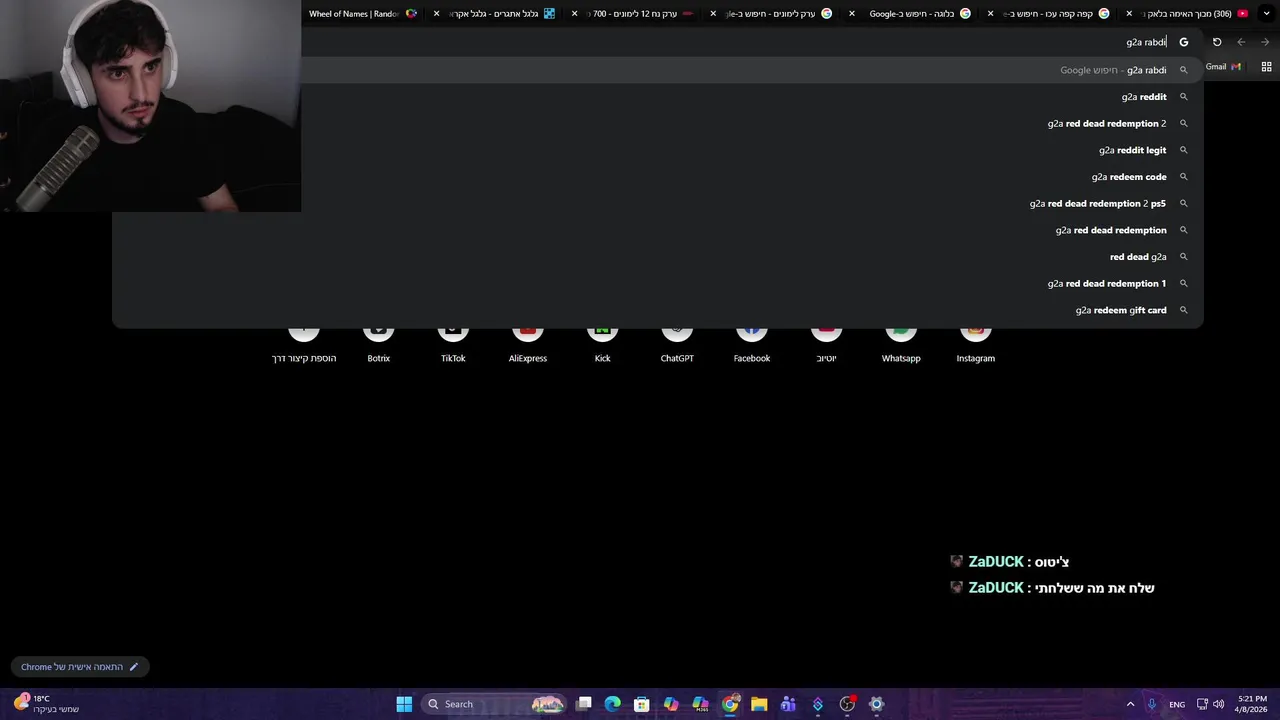The width and height of the screenshot is (1280, 720).
Task: Click the Chrome icon in the taskbar
Action: 730,704
